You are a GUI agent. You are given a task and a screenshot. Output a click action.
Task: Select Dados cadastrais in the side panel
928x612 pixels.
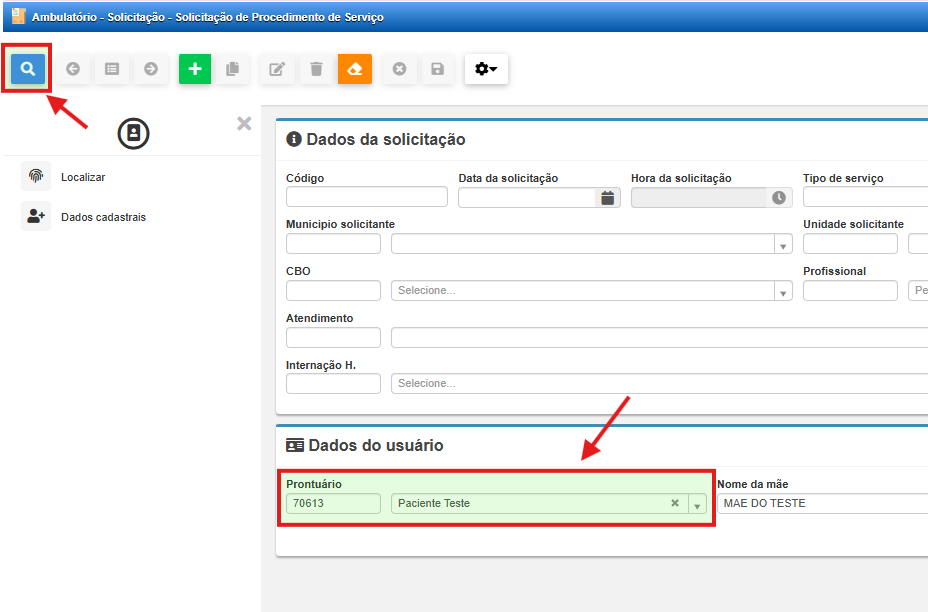click(102, 217)
